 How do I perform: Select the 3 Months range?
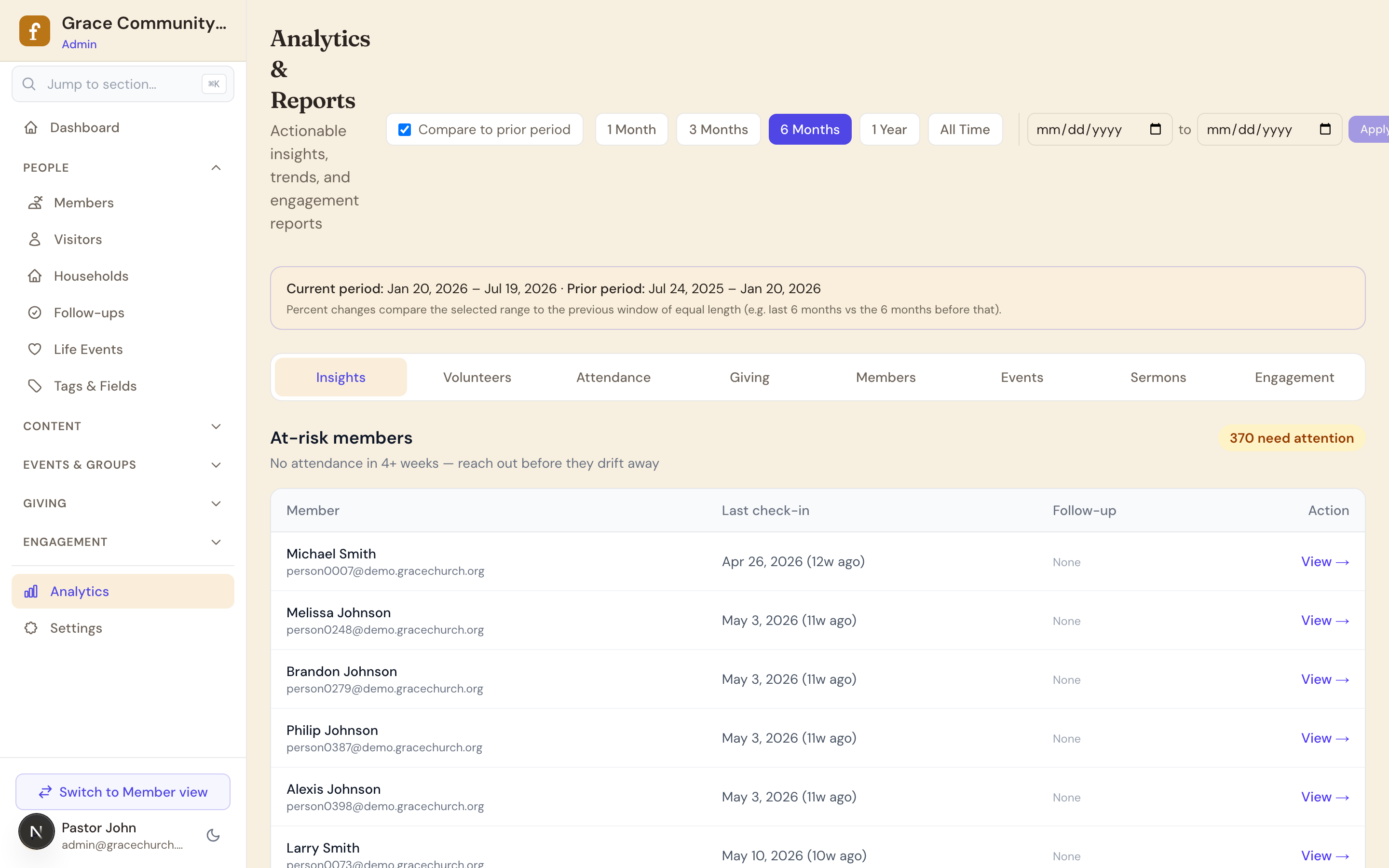tap(718, 129)
